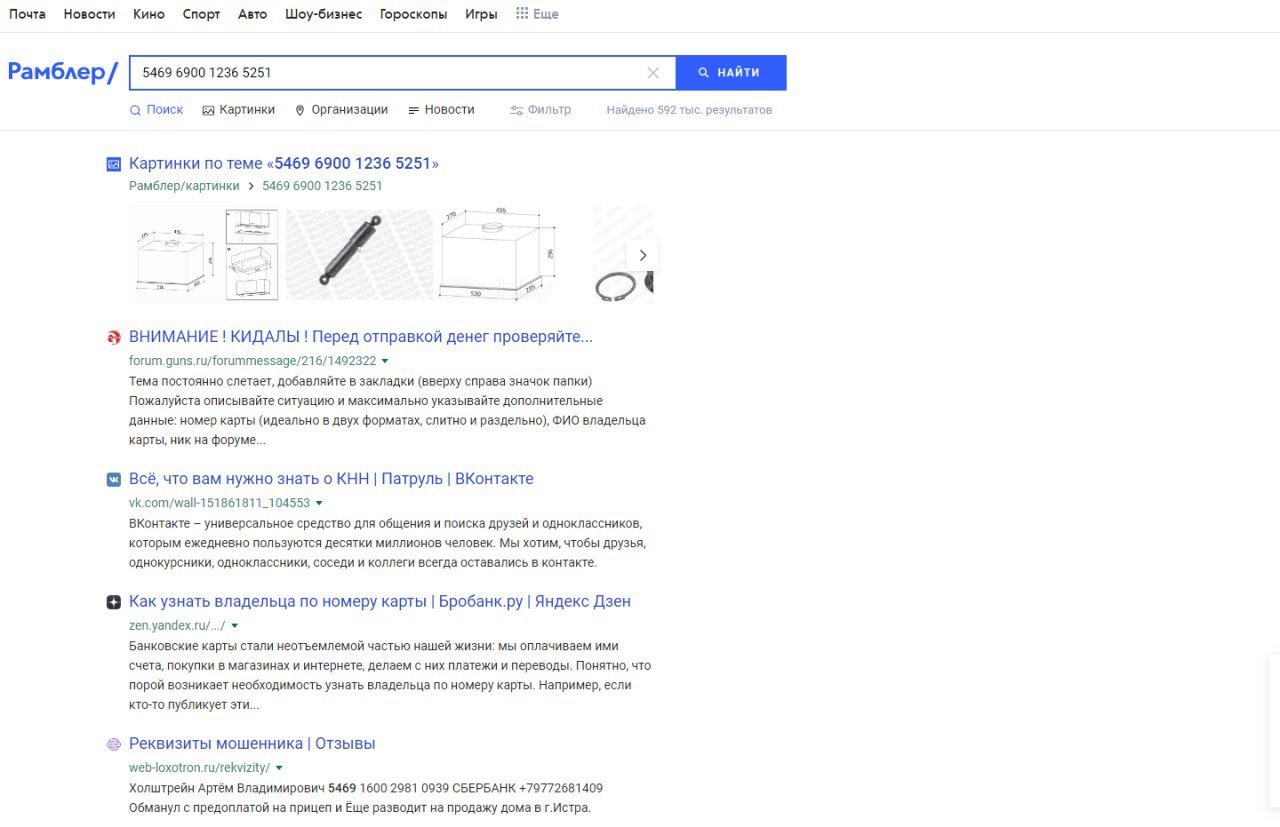Screen dimensions: 1280x827
Task: Click the snippet starting Тема постоянно слетает
Action: [387, 411]
